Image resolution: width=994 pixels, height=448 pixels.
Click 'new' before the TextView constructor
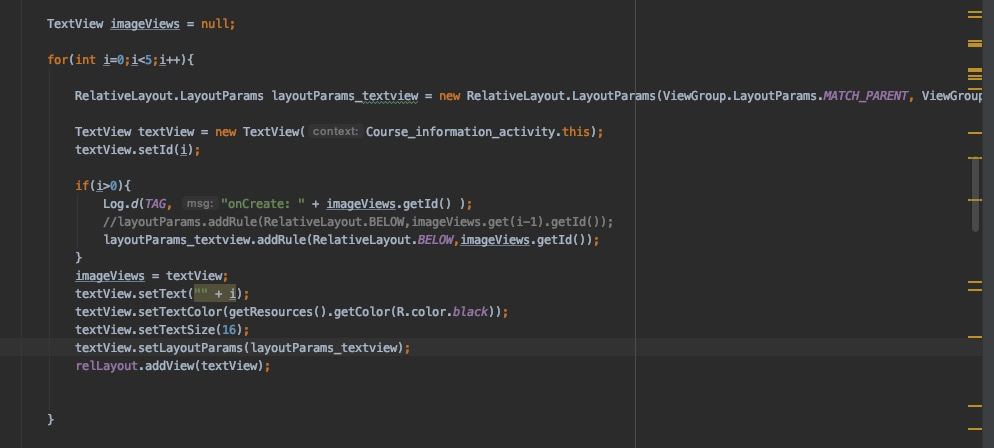point(226,132)
